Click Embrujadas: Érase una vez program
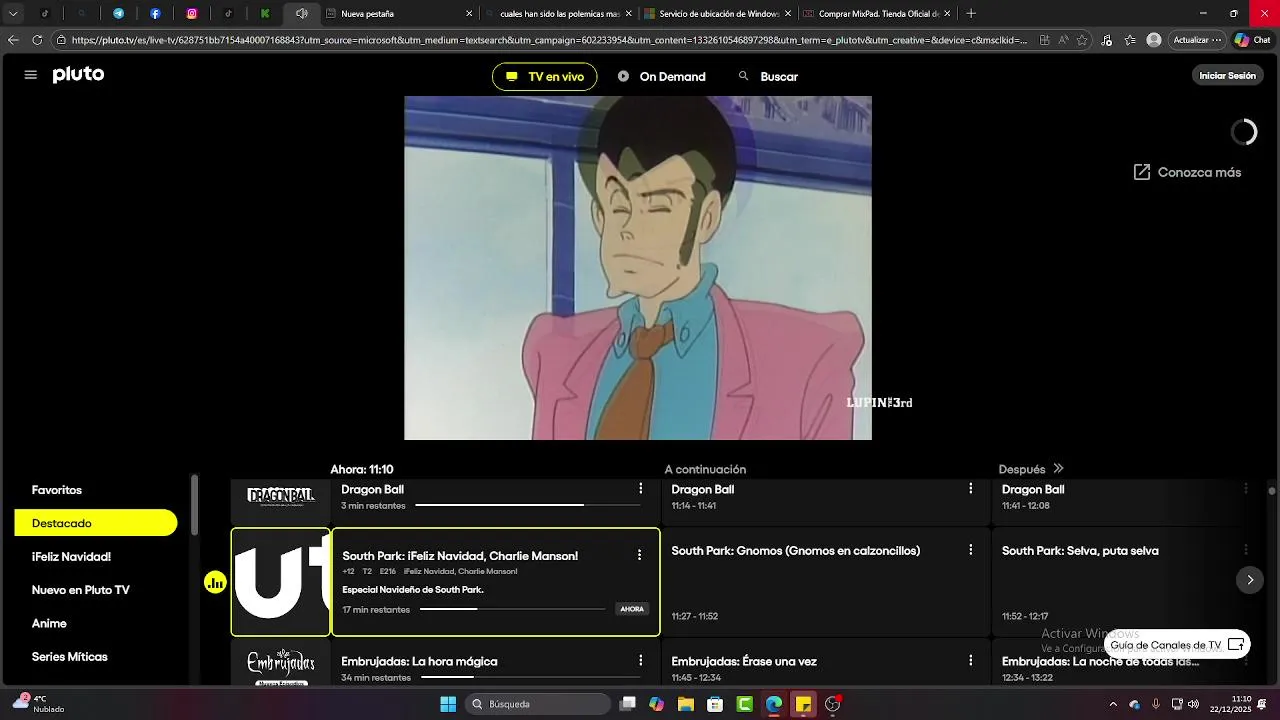Screen dimensions: 1280x720 (825, 663)
